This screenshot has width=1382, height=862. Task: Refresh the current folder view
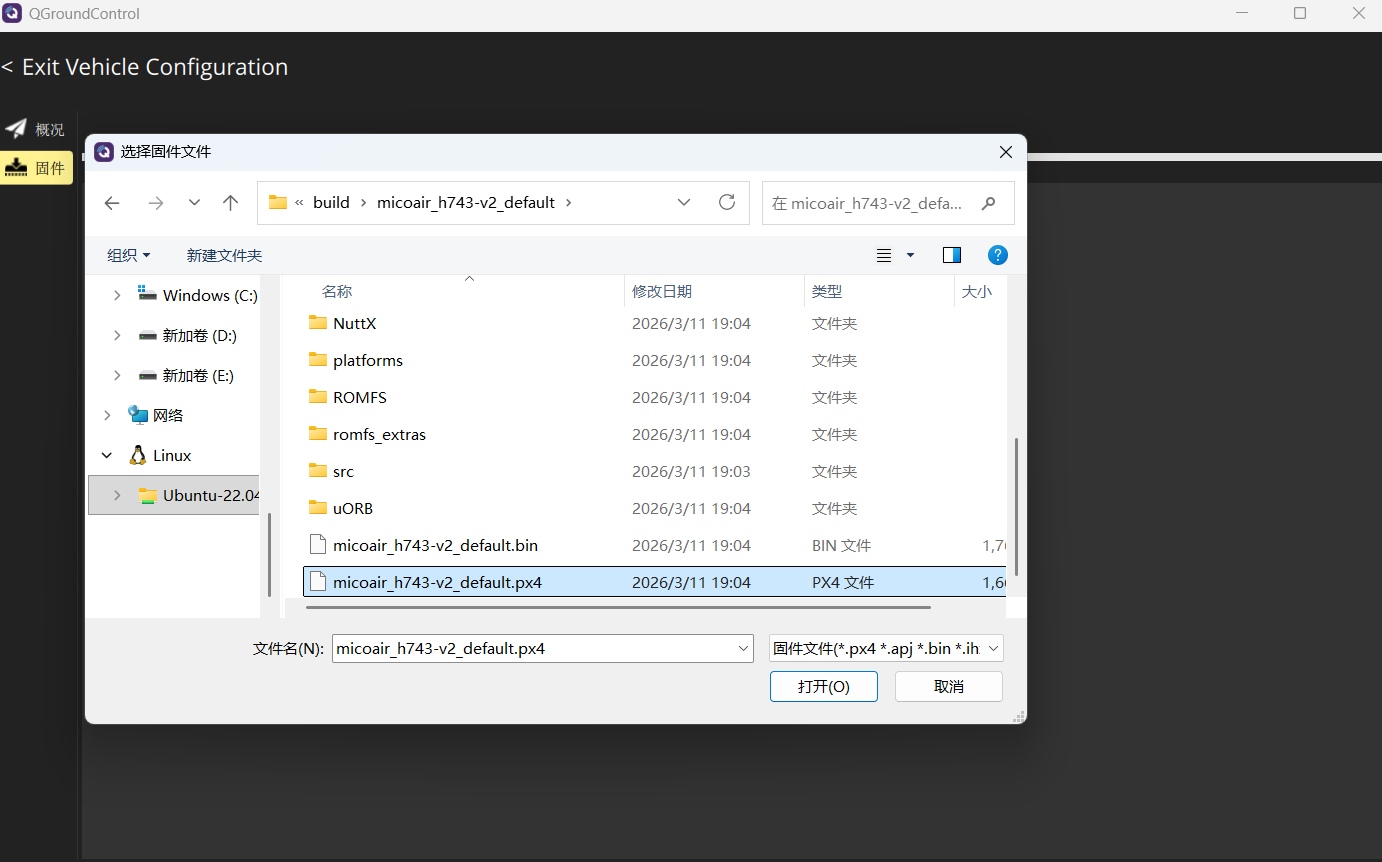[727, 202]
